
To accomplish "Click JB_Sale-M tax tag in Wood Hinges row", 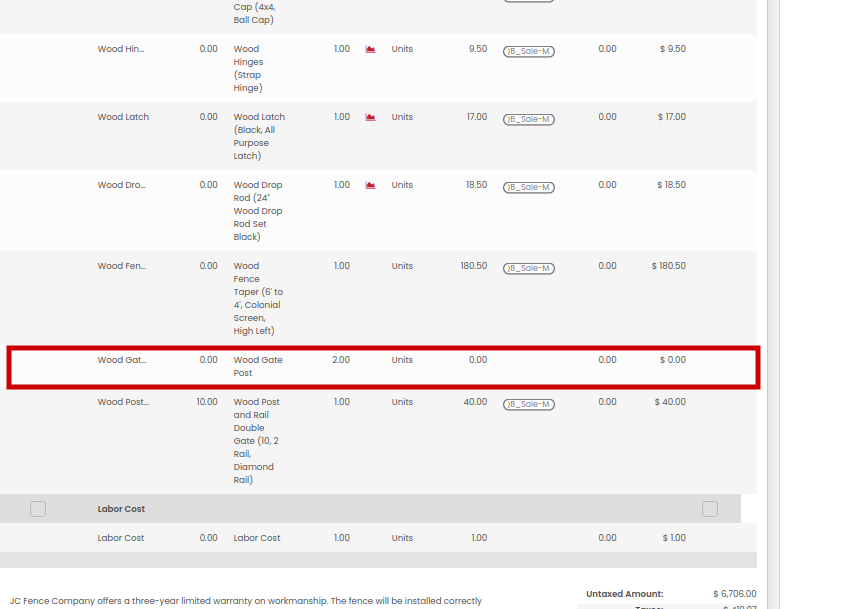I will 528,51.
